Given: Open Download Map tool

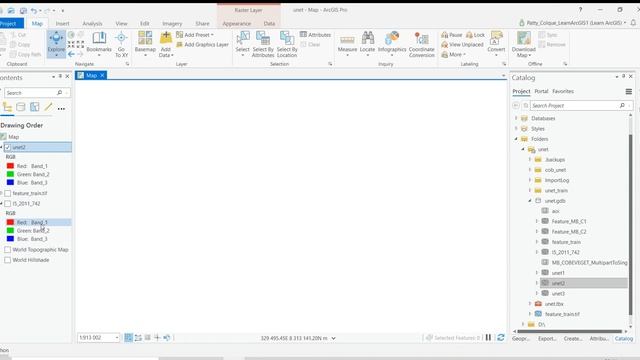Looking at the screenshot, I should point(524,44).
